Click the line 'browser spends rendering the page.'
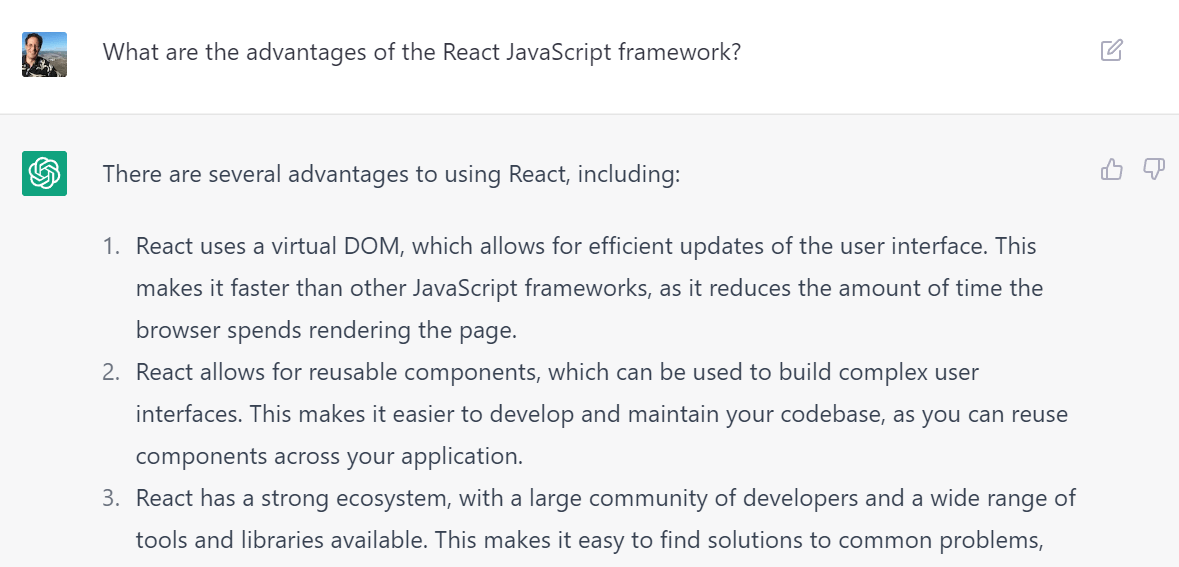Viewport: 1179px width, 567px height. pyautogui.click(x=326, y=330)
